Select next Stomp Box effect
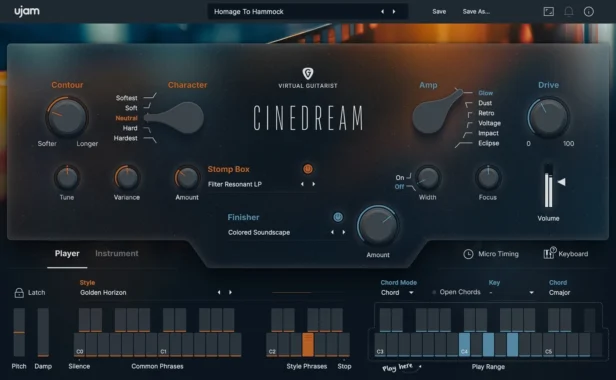The image size is (616, 380). (314, 184)
